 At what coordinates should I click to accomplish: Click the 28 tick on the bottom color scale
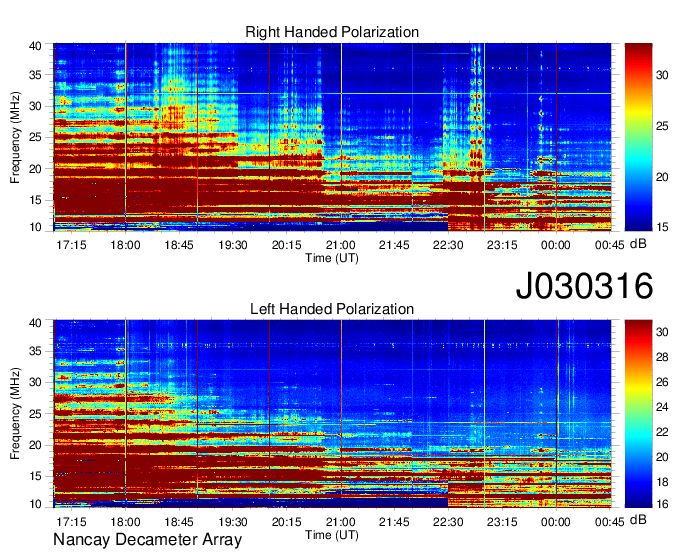point(662,357)
